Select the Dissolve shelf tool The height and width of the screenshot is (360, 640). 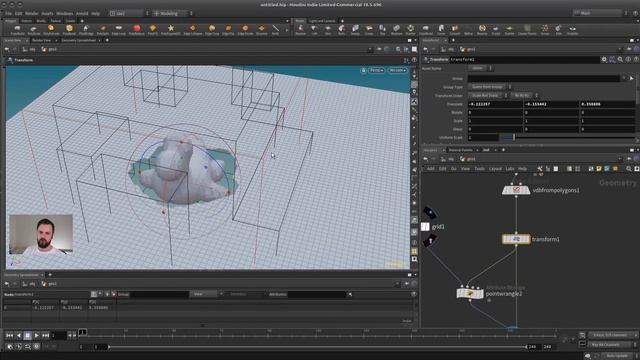click(262, 30)
